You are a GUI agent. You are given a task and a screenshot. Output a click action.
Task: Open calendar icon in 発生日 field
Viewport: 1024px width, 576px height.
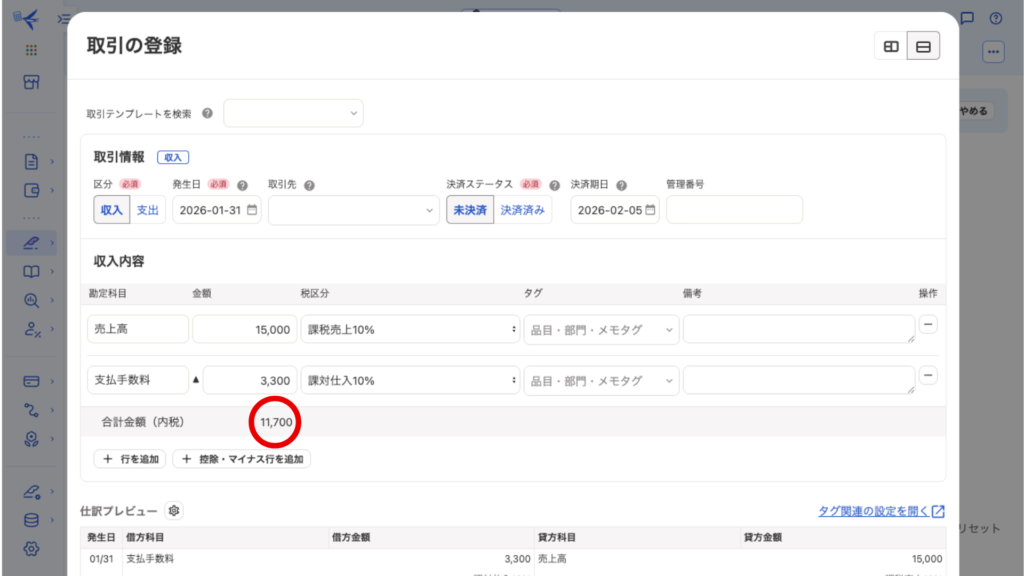(x=252, y=210)
